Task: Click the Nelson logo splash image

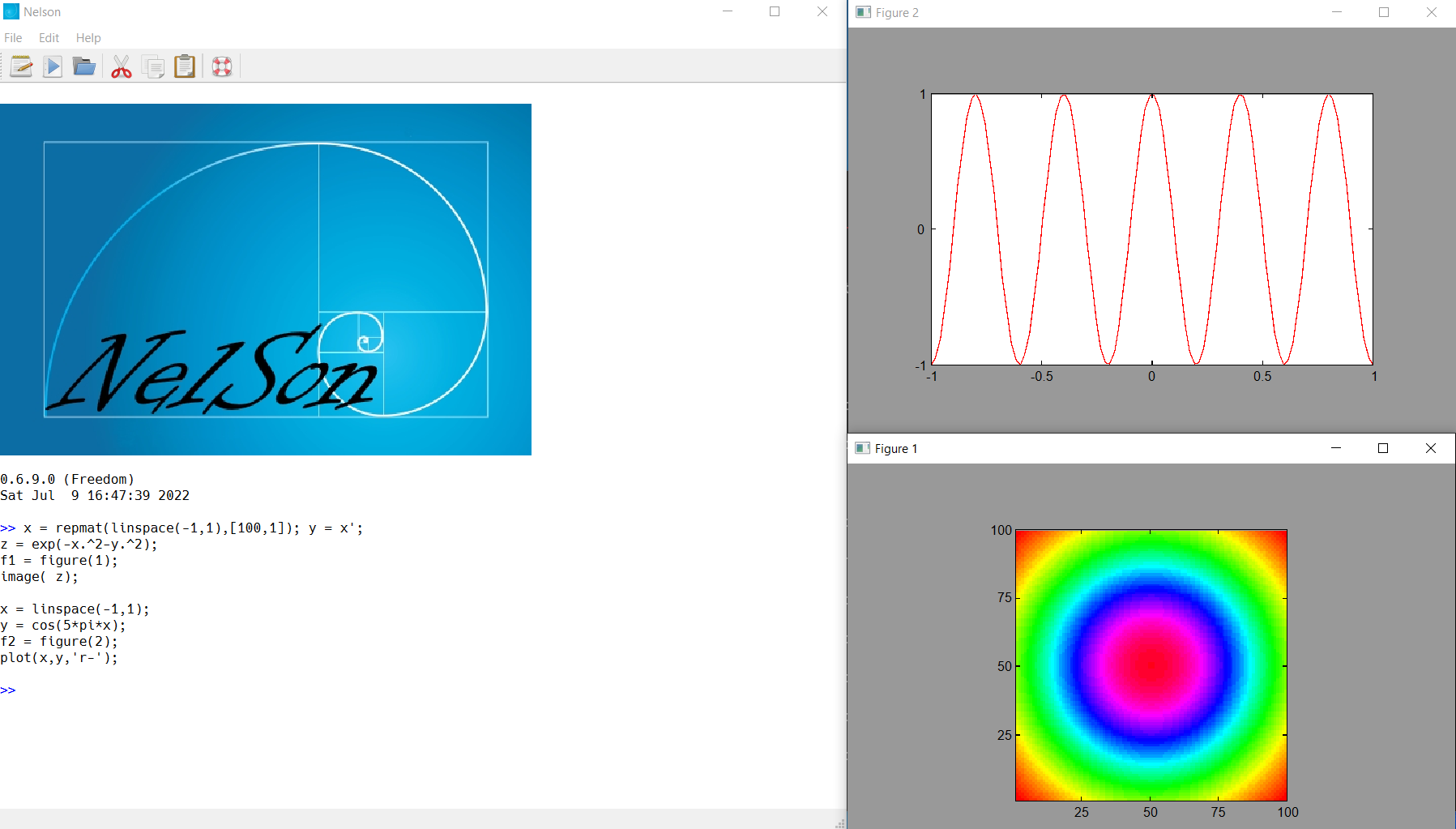Action: 266,280
